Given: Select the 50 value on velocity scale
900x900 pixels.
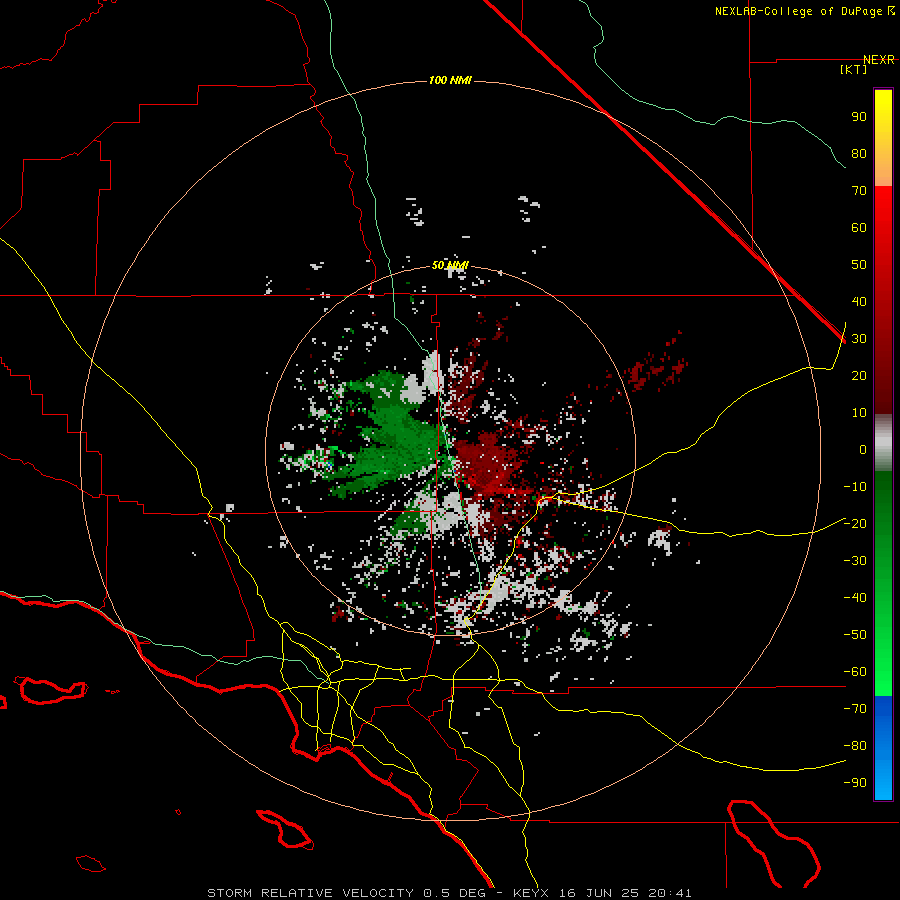Looking at the screenshot, I should pos(859,265).
